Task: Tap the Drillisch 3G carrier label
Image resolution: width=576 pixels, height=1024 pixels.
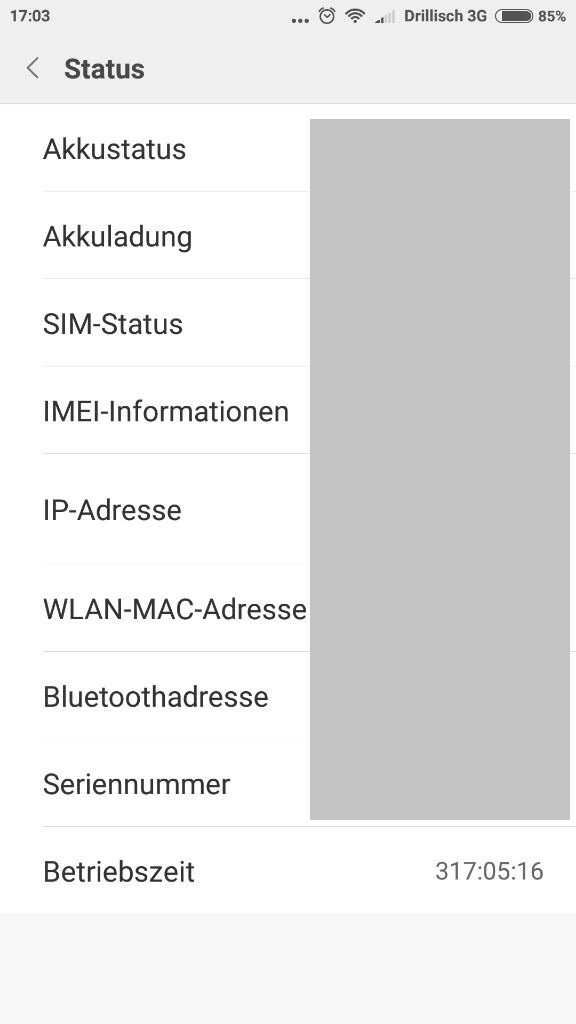Action: (445, 16)
